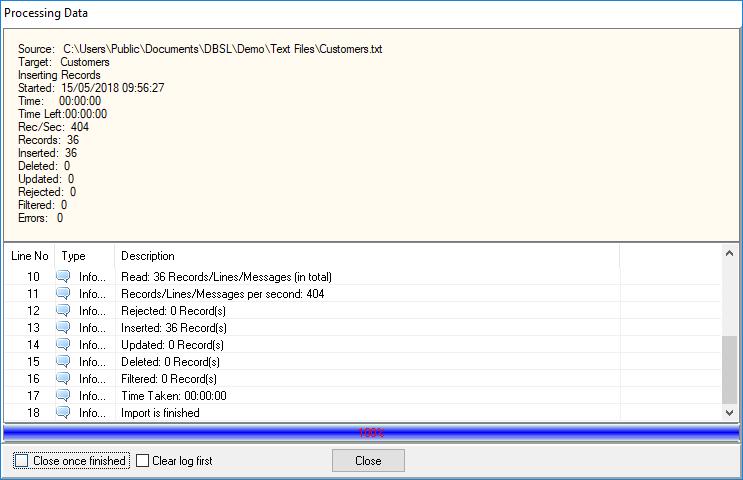Click the log list scrollbar thumb
The height and width of the screenshot is (480, 743).
[730, 370]
